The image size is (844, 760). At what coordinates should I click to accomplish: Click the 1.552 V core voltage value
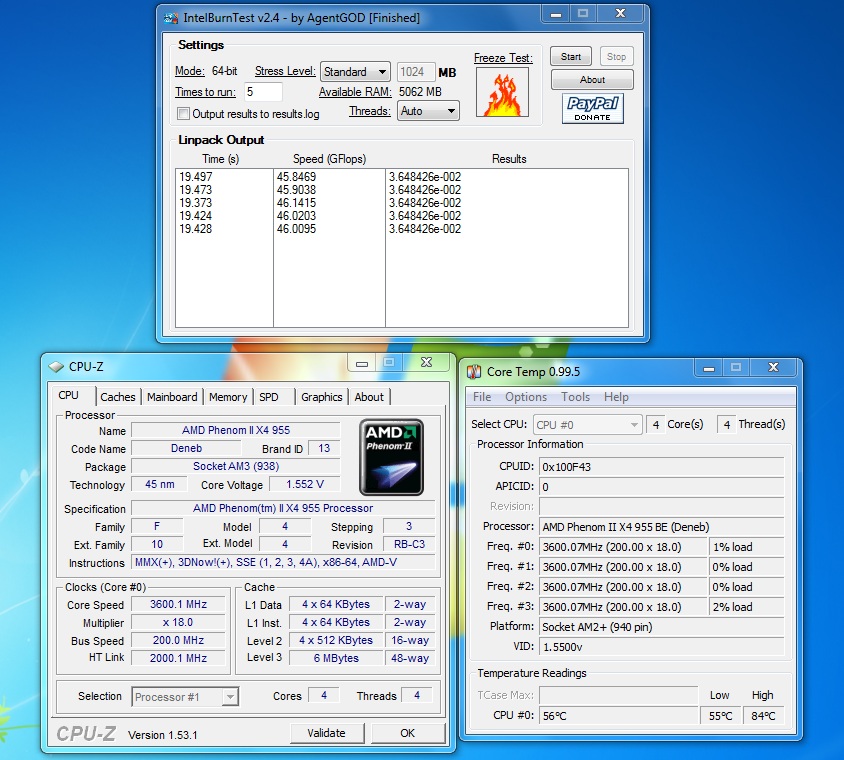pos(305,484)
